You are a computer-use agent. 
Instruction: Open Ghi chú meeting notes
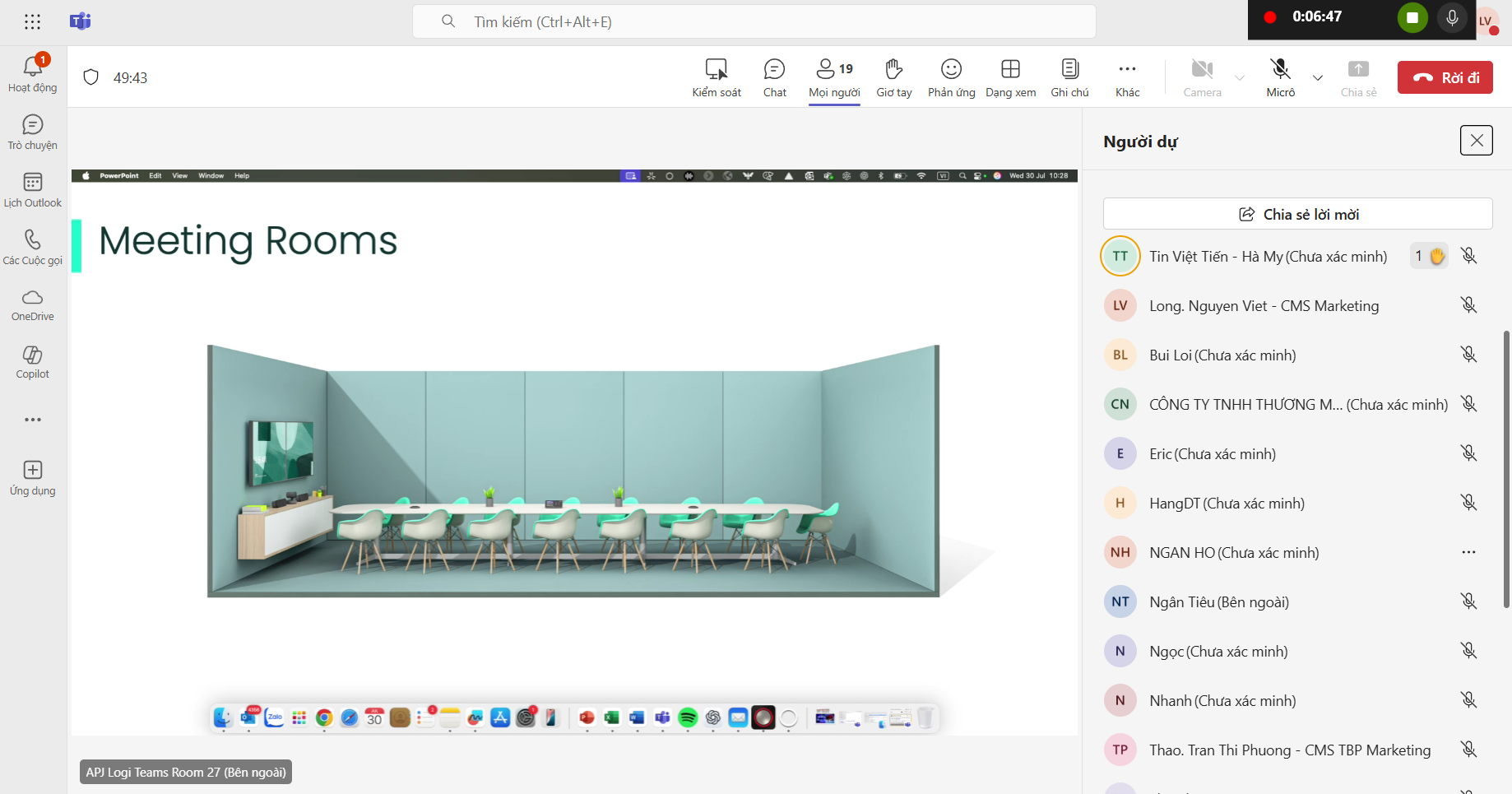(1069, 78)
